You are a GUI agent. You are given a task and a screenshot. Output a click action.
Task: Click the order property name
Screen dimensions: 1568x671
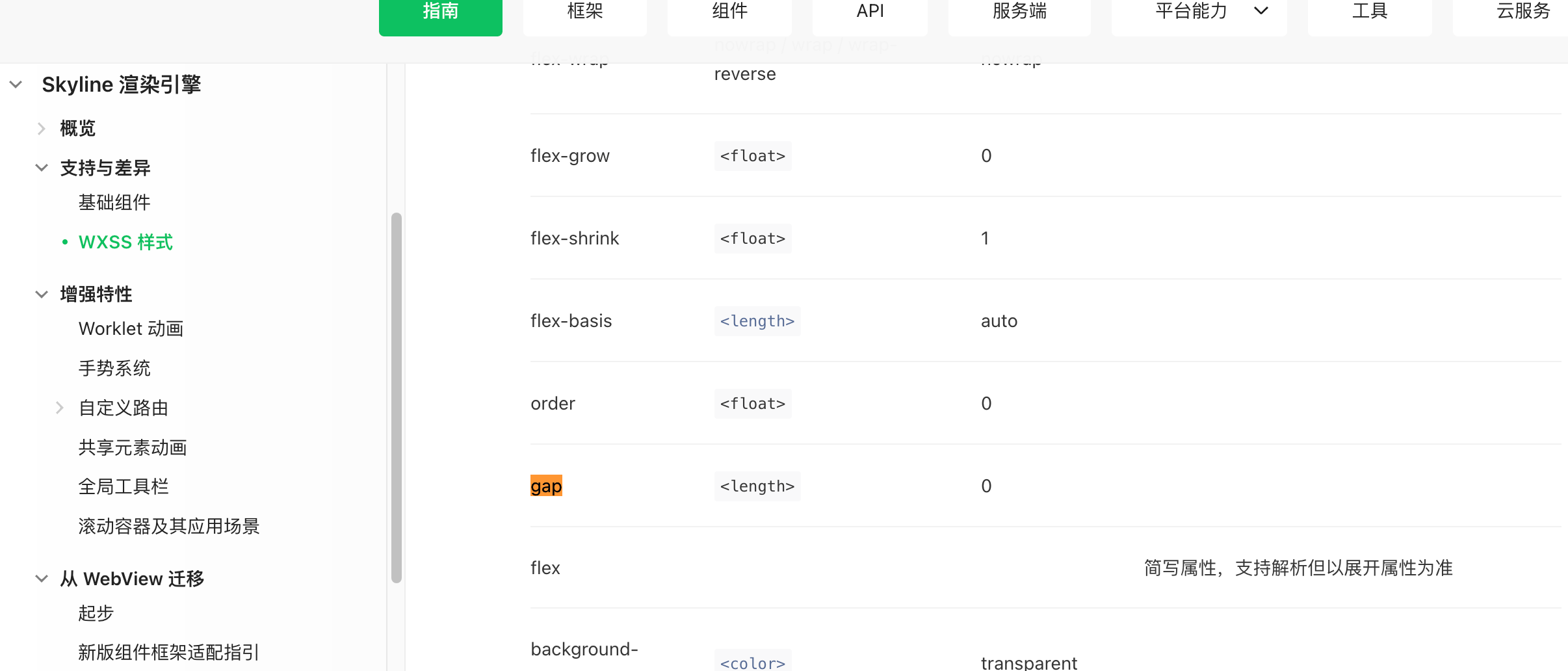553,404
